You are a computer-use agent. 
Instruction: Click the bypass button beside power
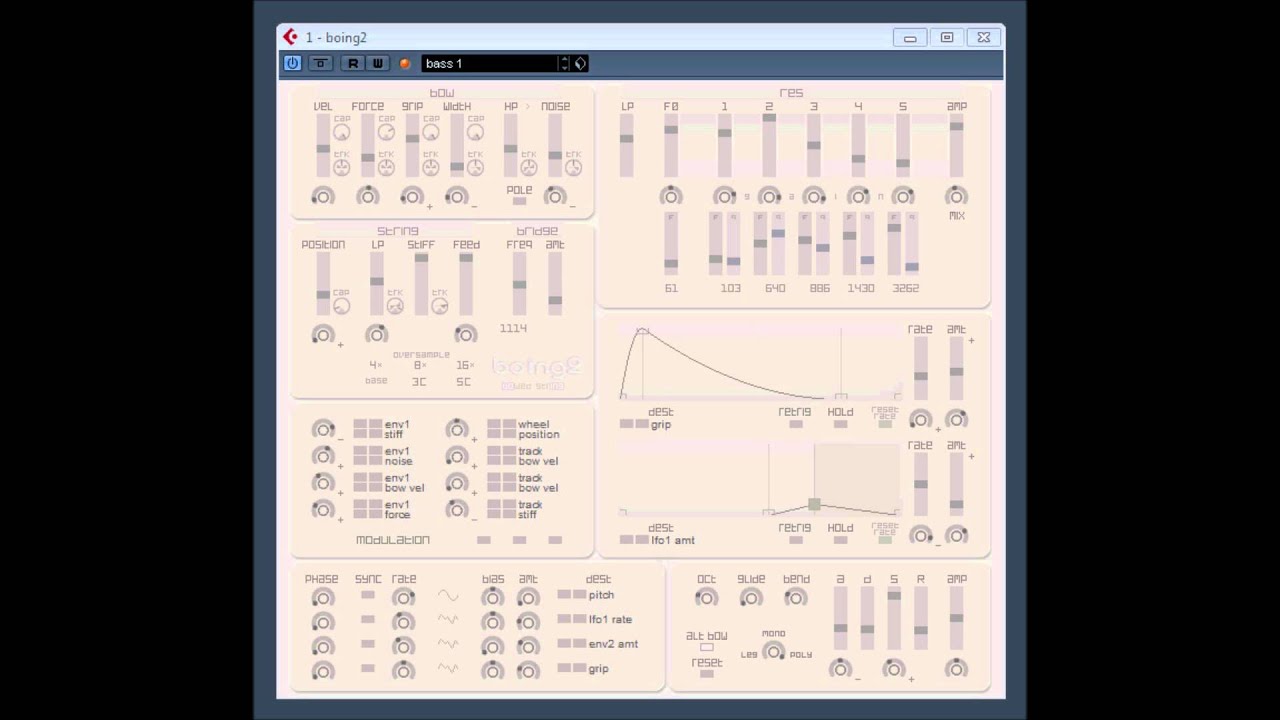point(320,63)
